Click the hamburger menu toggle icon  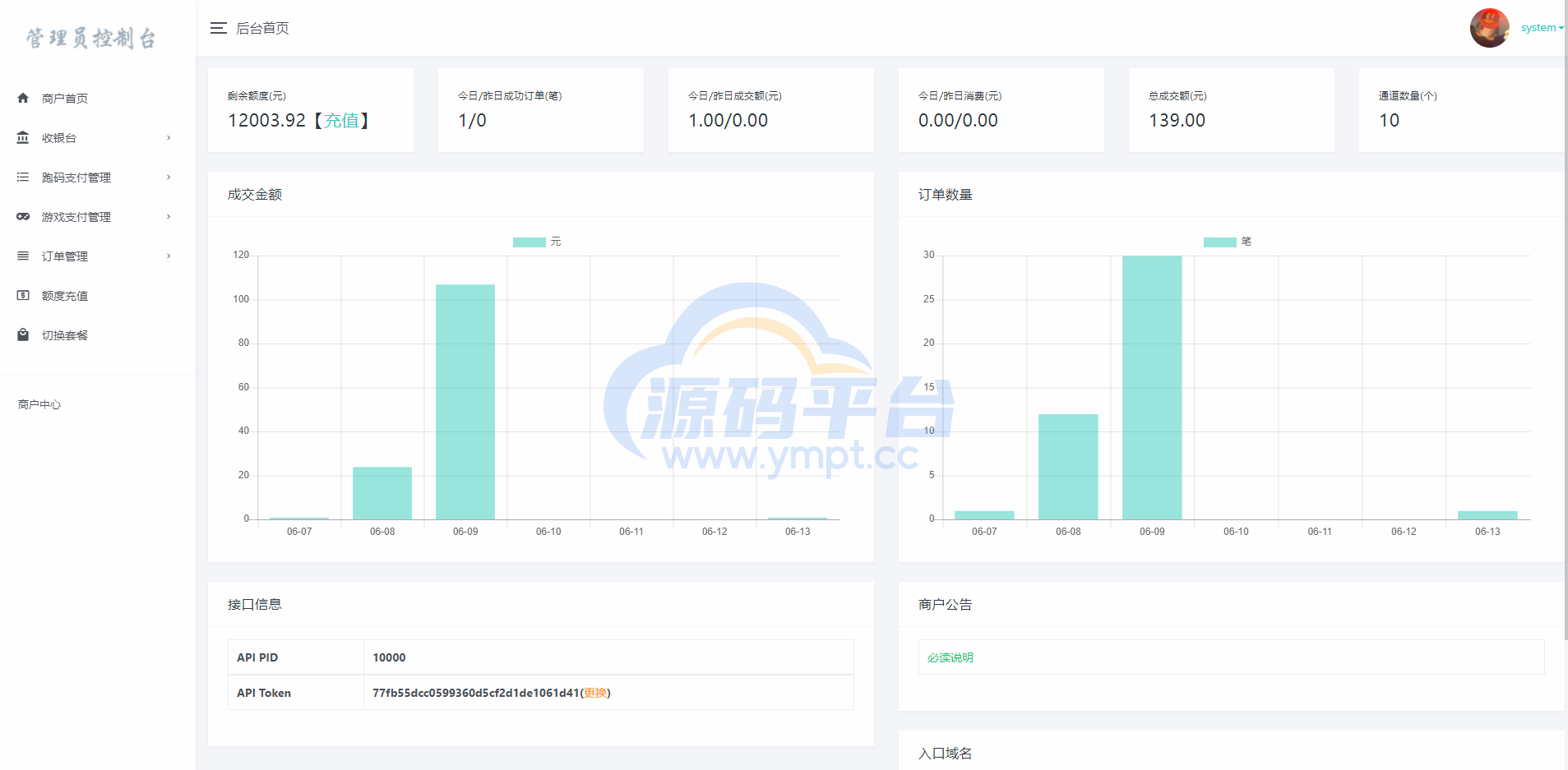(x=218, y=28)
